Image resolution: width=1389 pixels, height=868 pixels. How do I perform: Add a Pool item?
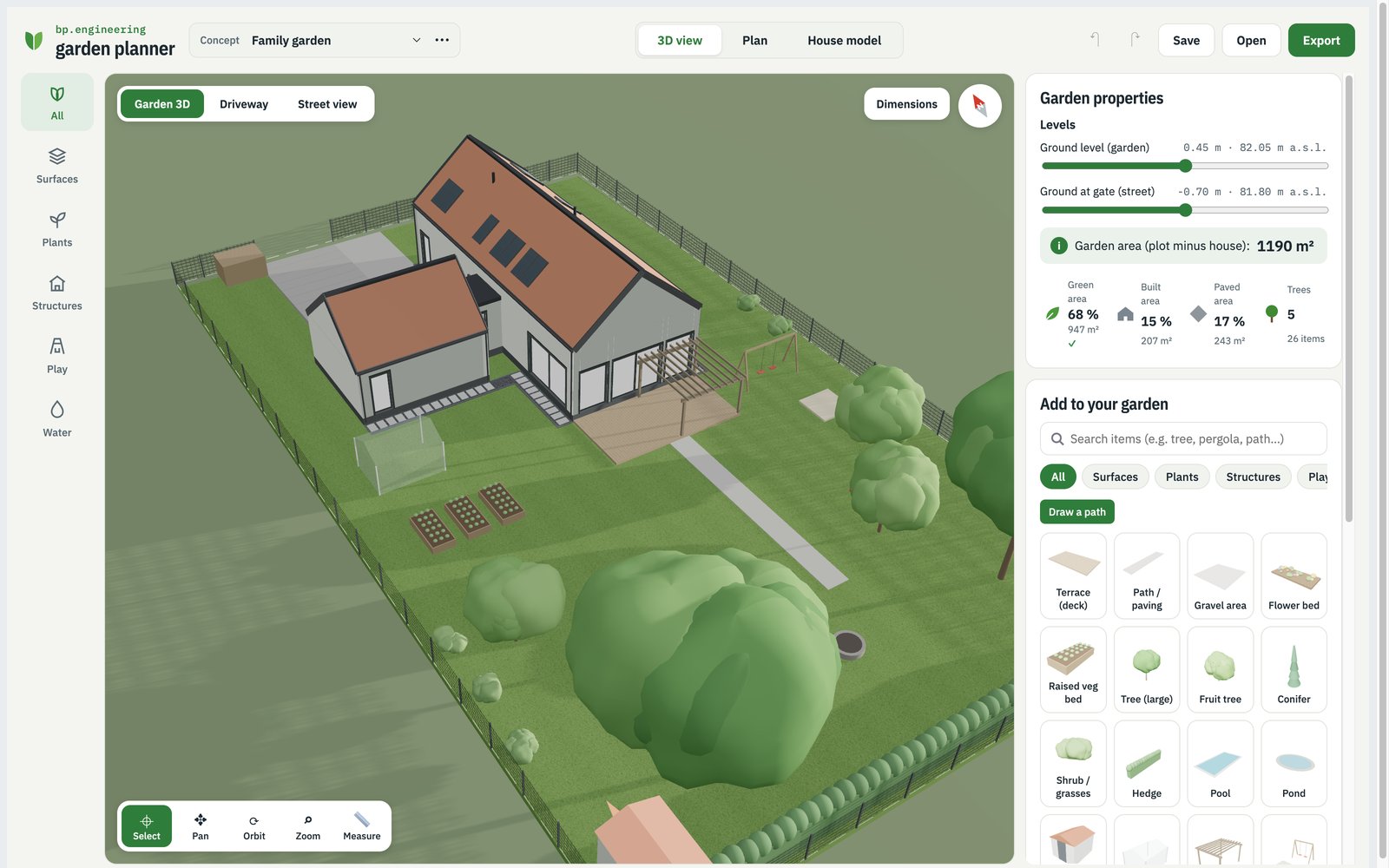click(x=1221, y=763)
